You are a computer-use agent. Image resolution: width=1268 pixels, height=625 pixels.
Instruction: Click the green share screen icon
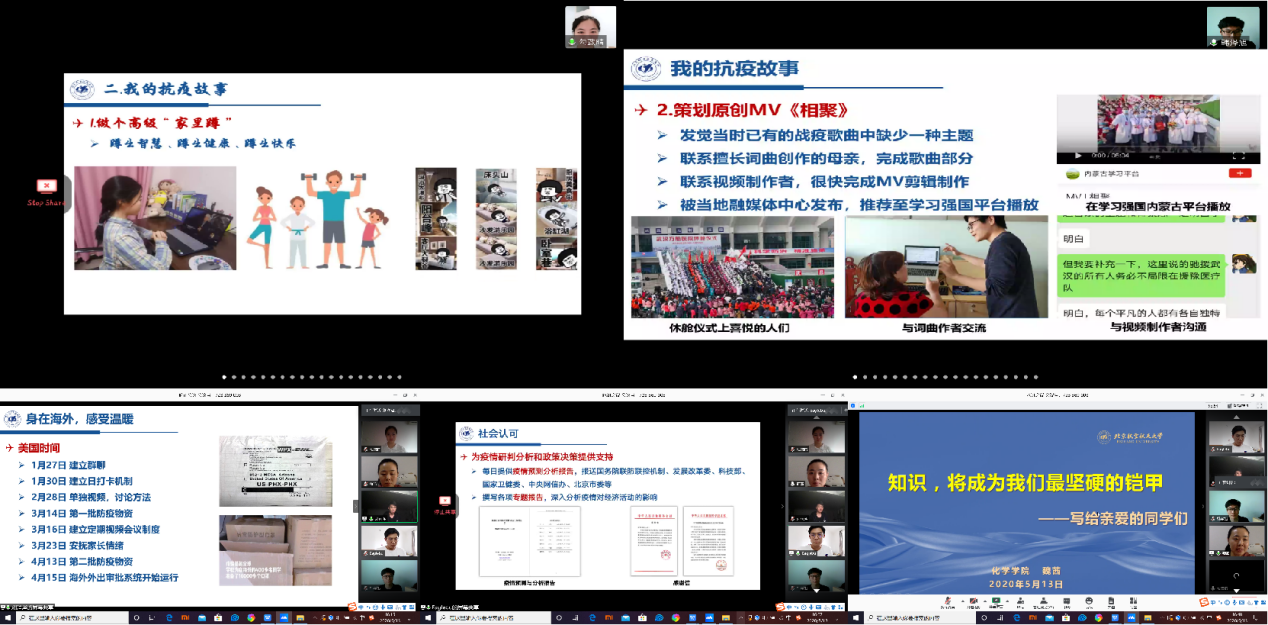[x=996, y=601]
